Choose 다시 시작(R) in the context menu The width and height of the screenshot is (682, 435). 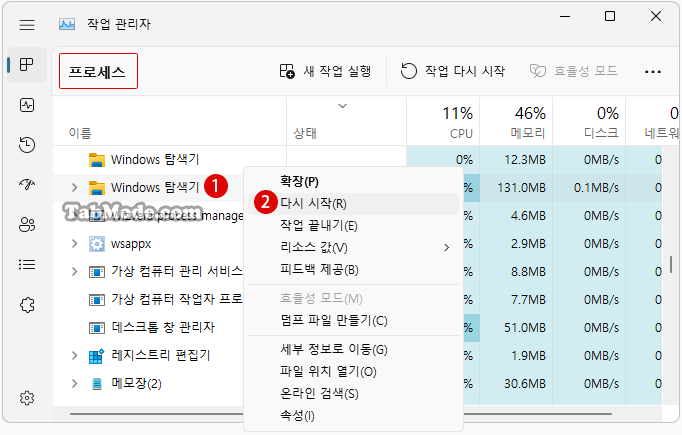pos(353,204)
